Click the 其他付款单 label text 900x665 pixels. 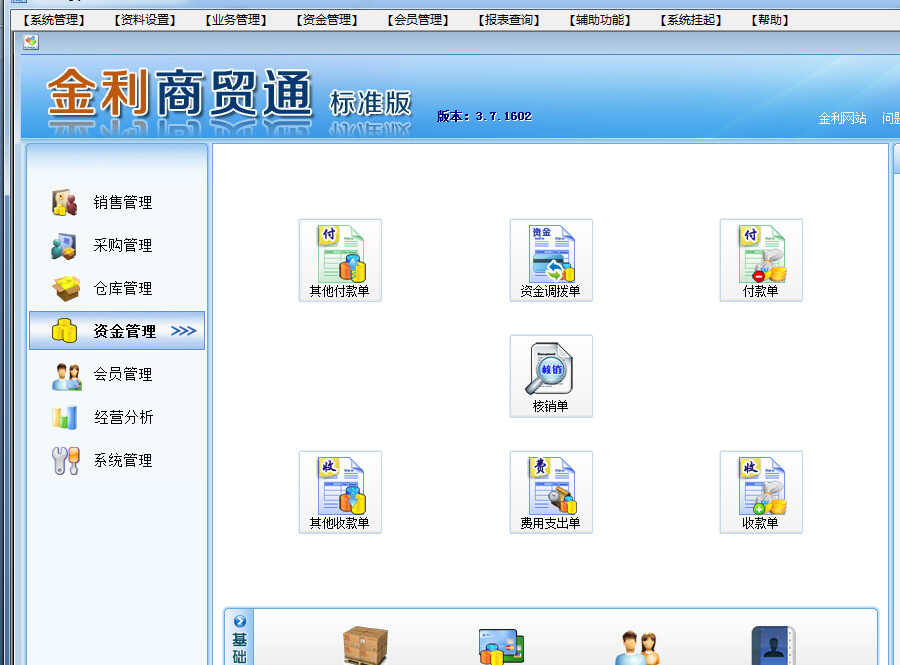[339, 291]
